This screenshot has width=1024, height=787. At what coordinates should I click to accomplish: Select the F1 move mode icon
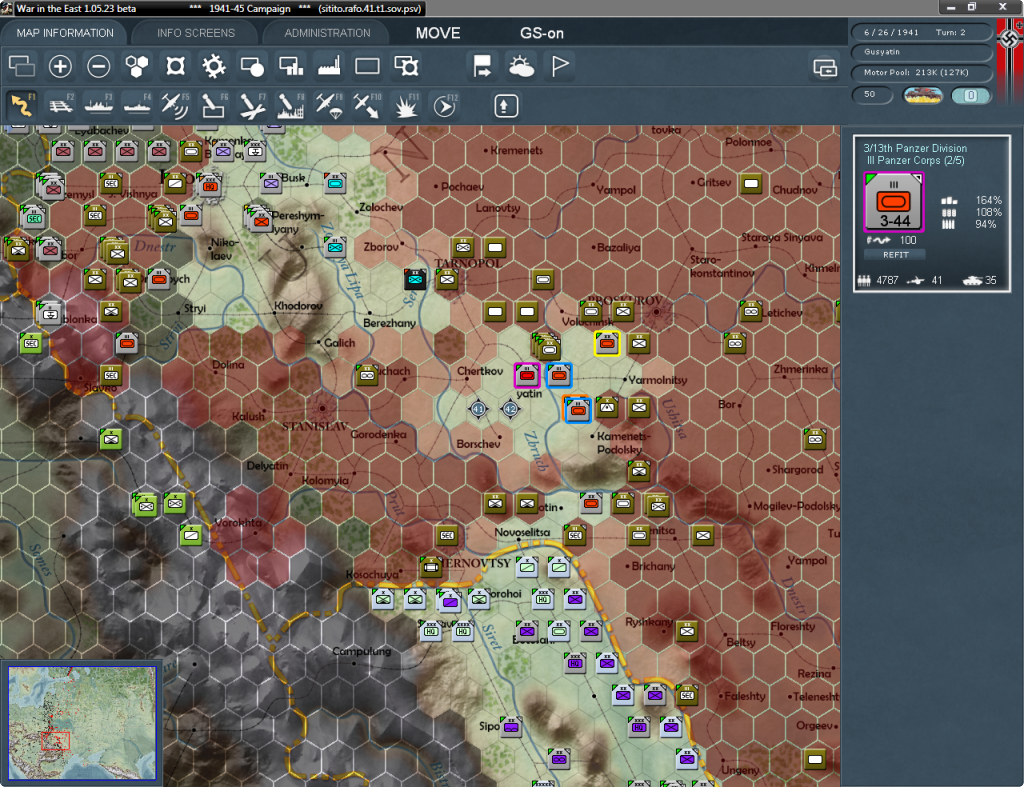point(22,106)
